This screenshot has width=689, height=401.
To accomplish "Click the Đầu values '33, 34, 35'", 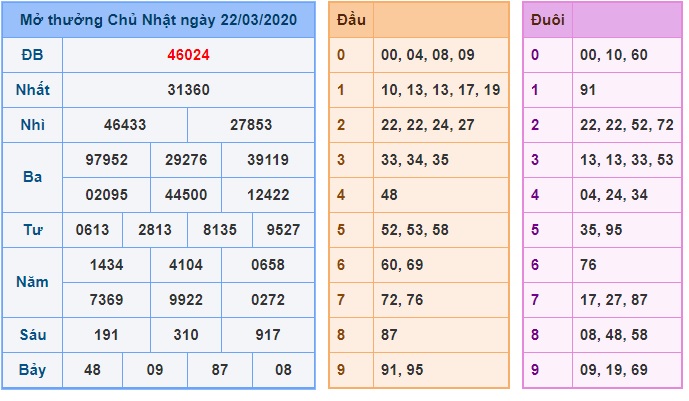I will [415, 160].
